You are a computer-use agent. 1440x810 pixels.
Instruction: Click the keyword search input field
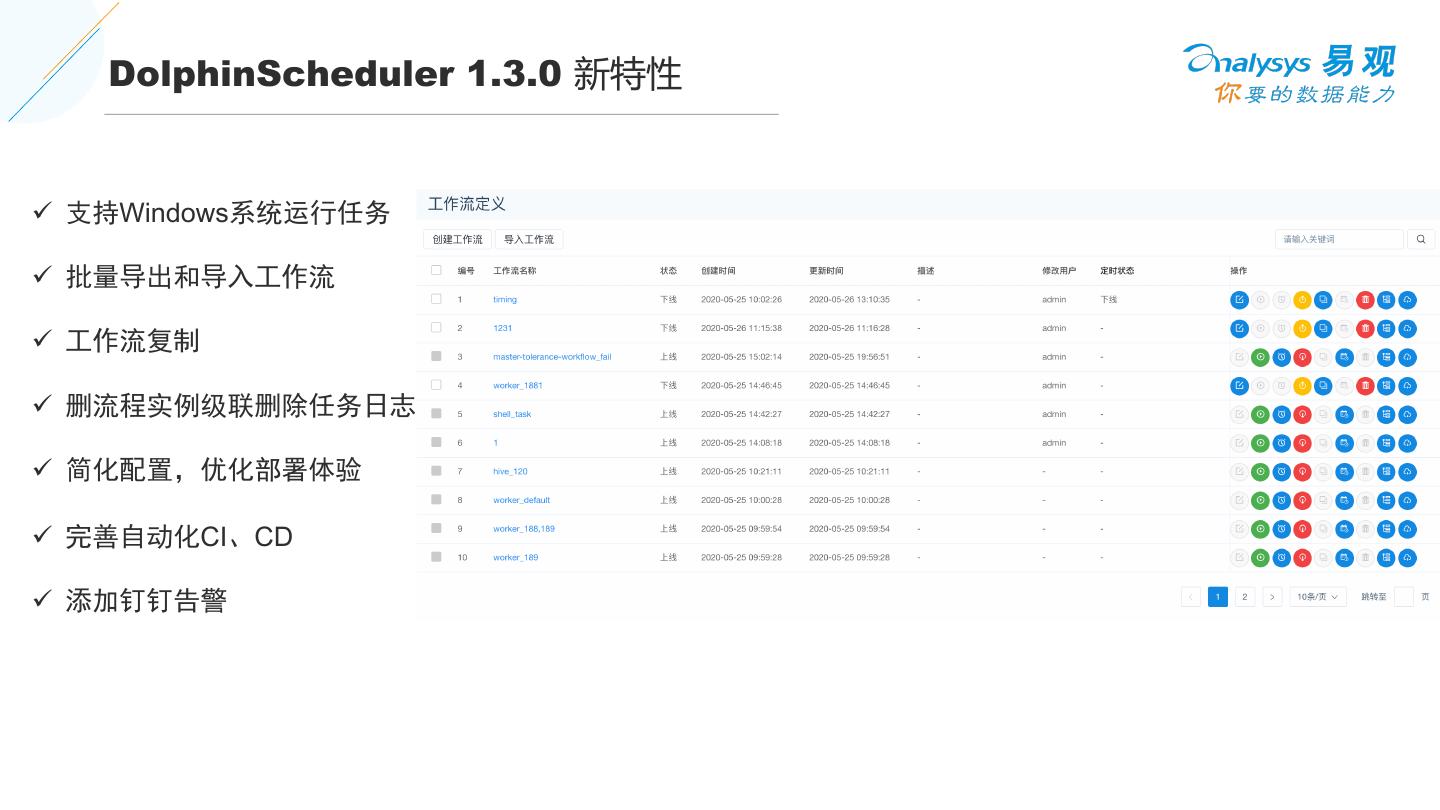click(x=1339, y=239)
